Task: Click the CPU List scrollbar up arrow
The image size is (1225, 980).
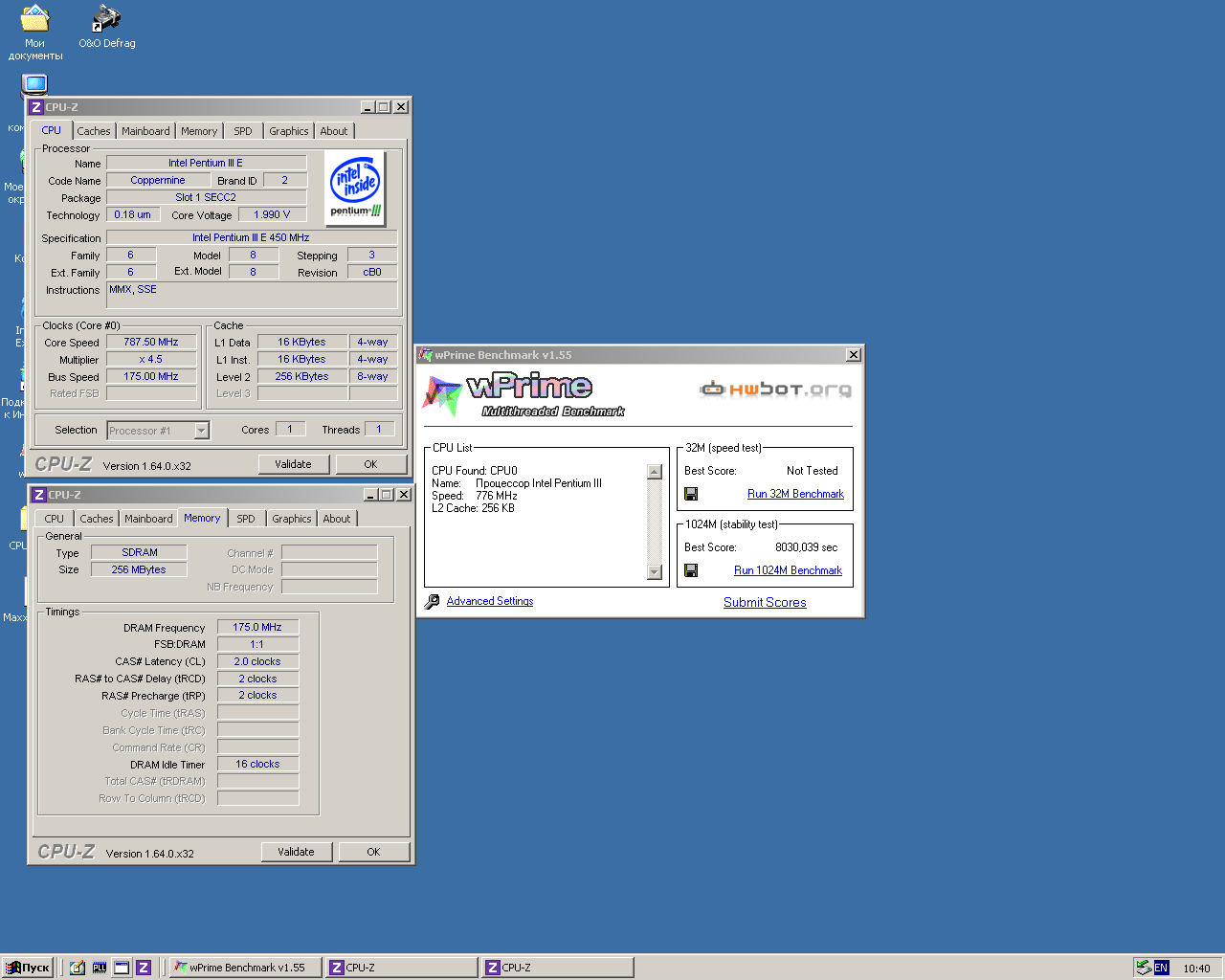Action: pyautogui.click(x=655, y=472)
